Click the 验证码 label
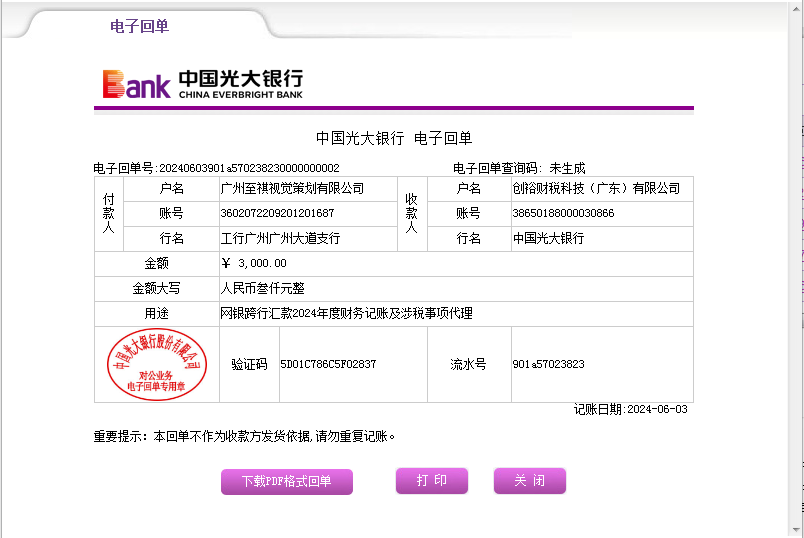804x538 pixels. pos(249,364)
